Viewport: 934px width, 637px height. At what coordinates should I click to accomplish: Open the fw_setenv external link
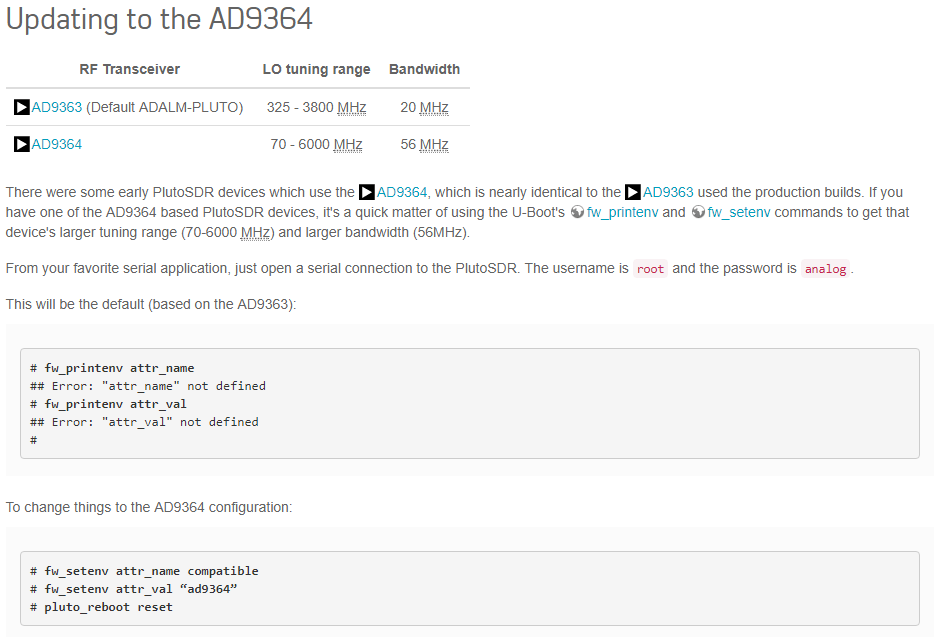click(739, 213)
